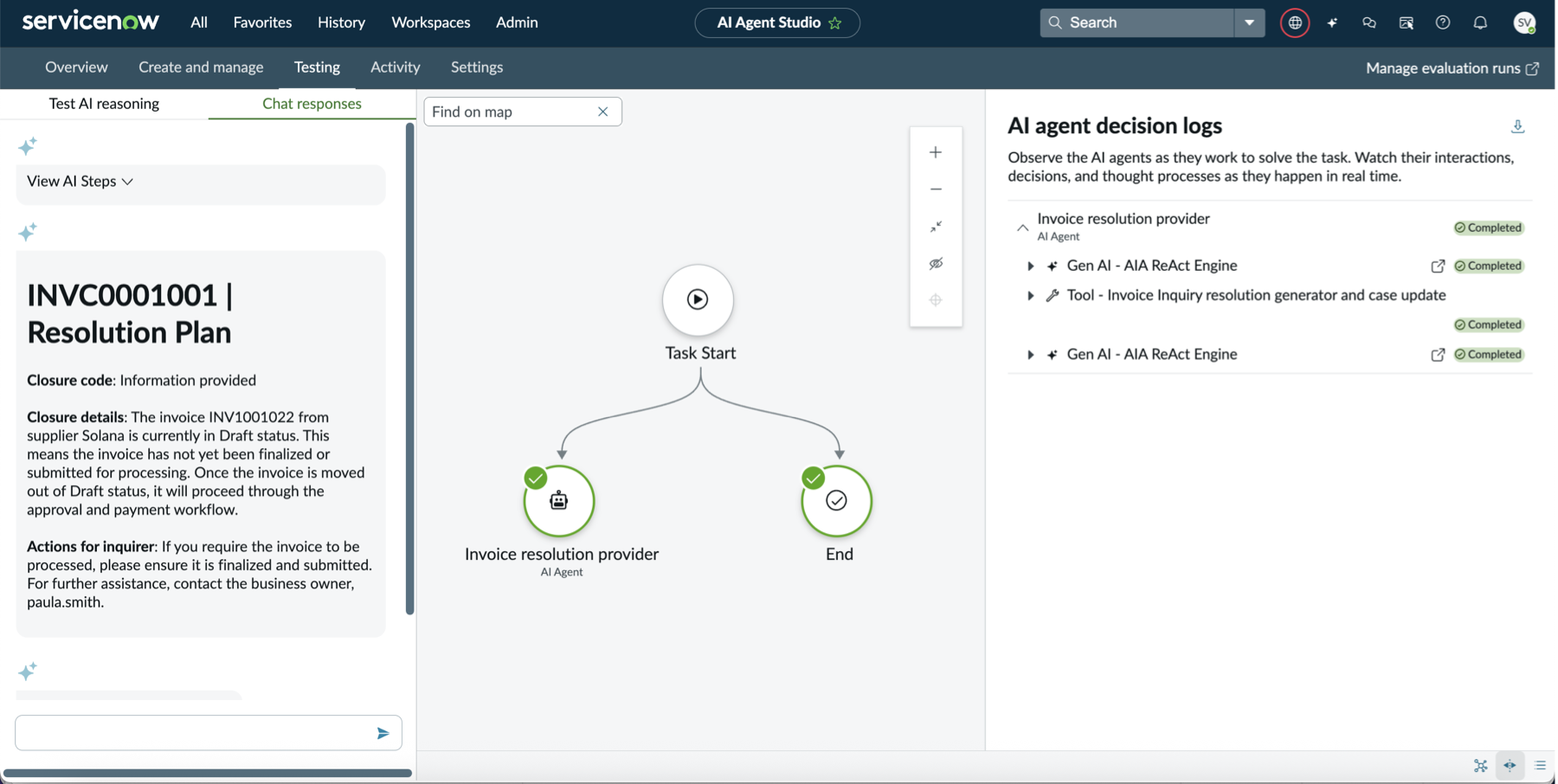Switch to Test AI reasoning tab
Screen dimensions: 1558x784
[x=104, y=104]
